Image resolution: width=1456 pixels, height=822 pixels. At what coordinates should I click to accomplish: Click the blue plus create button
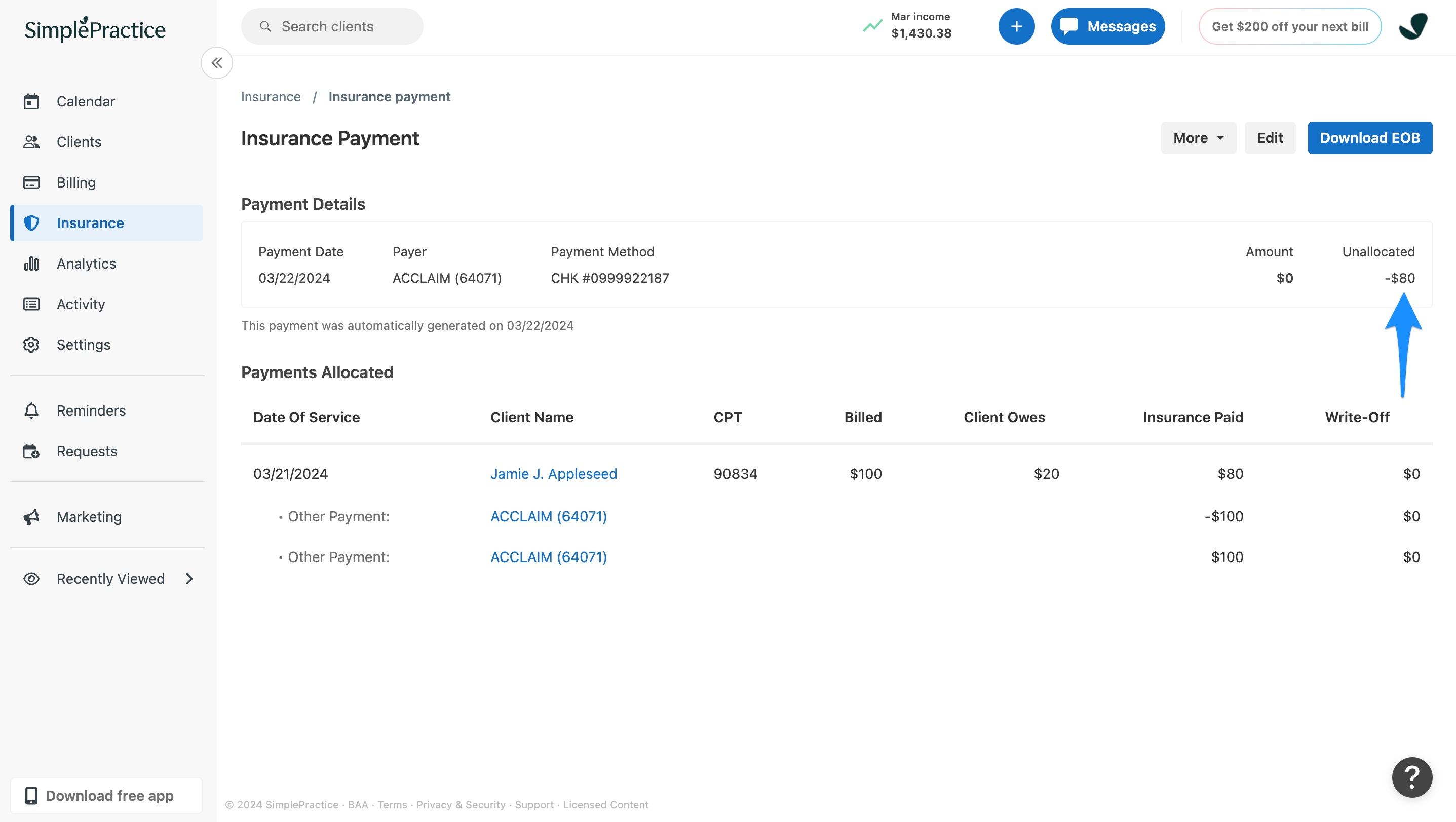[1016, 26]
